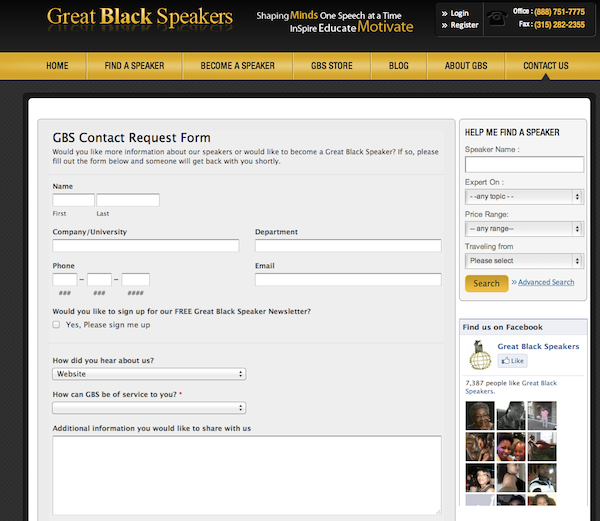
Task: Open 'How did you hear about us?' dropdown
Action: click(x=149, y=374)
